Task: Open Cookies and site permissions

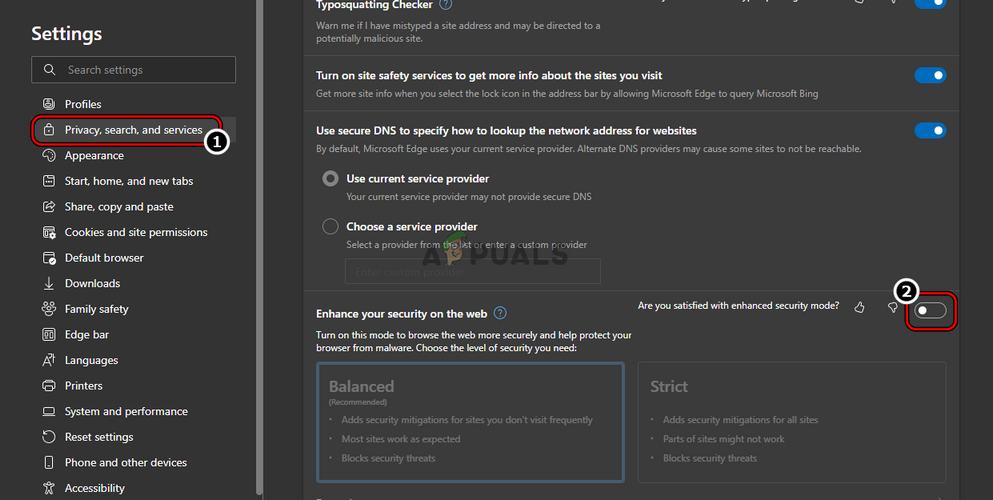Action: click(134, 232)
